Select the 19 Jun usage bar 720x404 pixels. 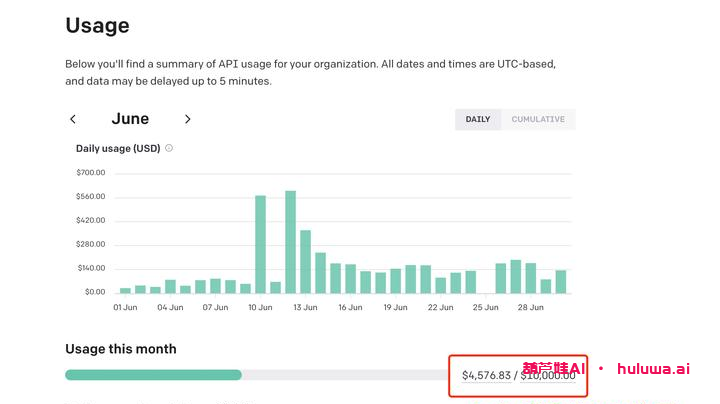point(395,281)
